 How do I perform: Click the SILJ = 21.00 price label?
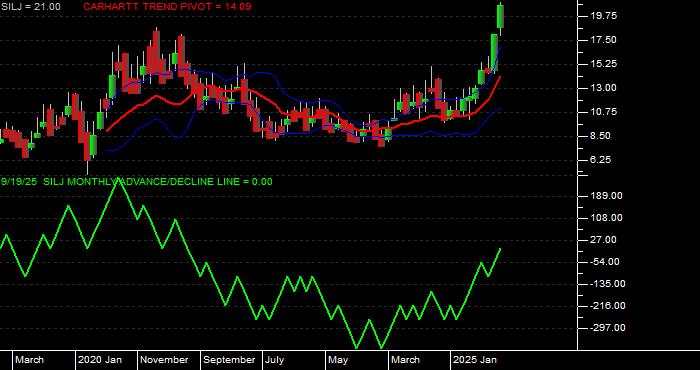pyautogui.click(x=31, y=7)
